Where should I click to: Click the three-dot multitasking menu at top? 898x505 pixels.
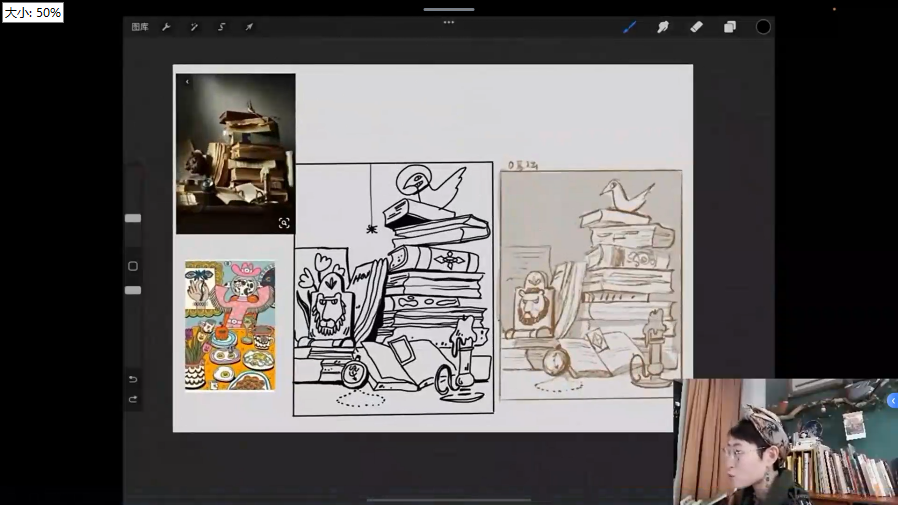449,22
